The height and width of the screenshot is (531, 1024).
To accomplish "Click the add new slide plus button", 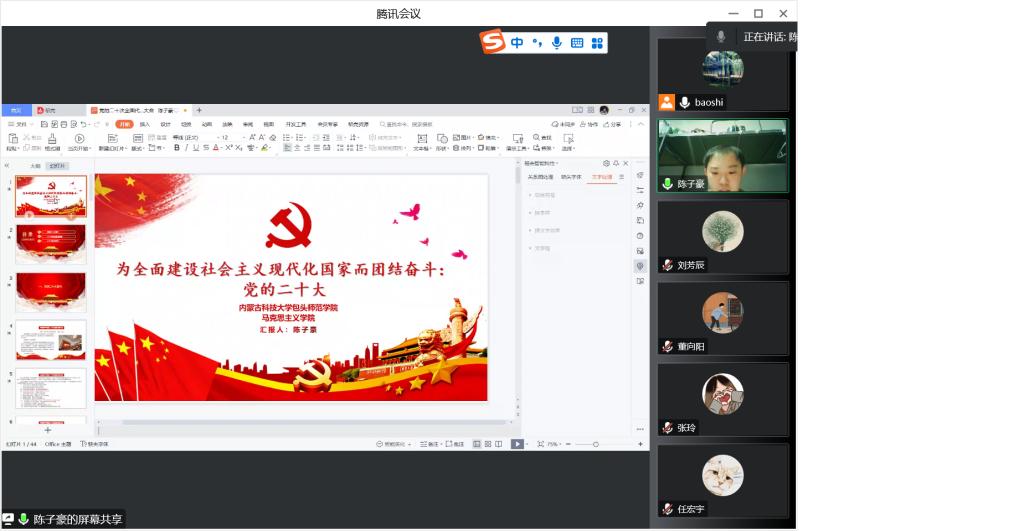I will point(47,430).
